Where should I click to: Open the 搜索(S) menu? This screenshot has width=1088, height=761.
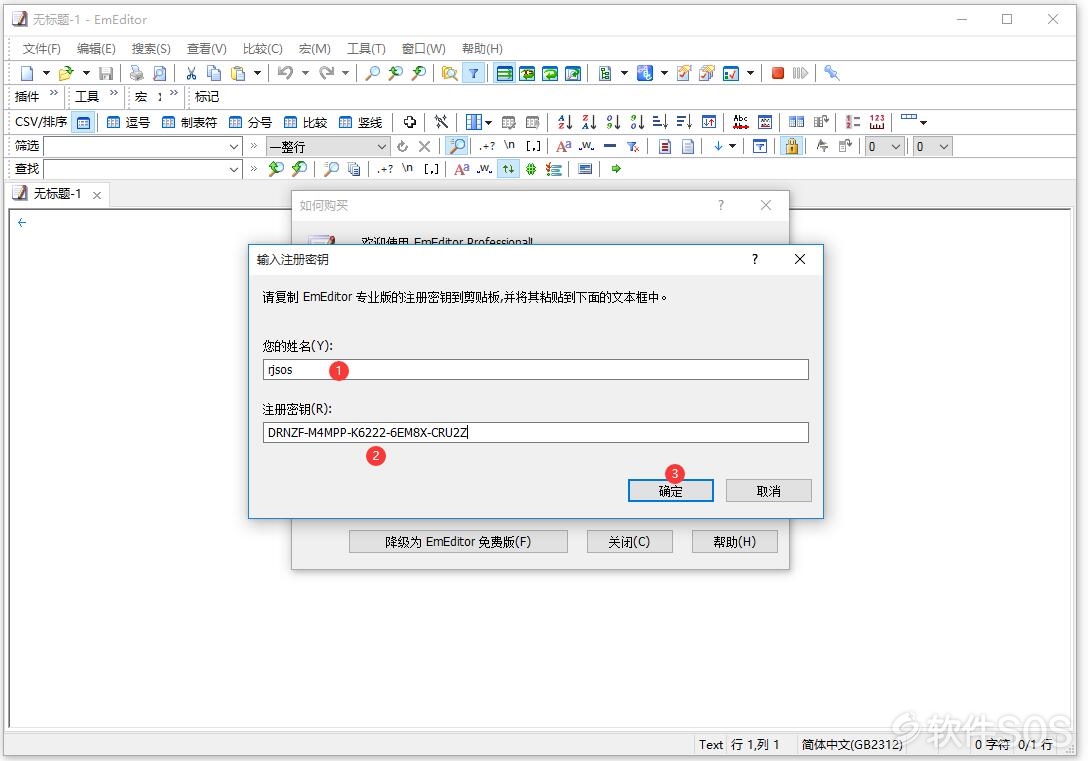(151, 49)
